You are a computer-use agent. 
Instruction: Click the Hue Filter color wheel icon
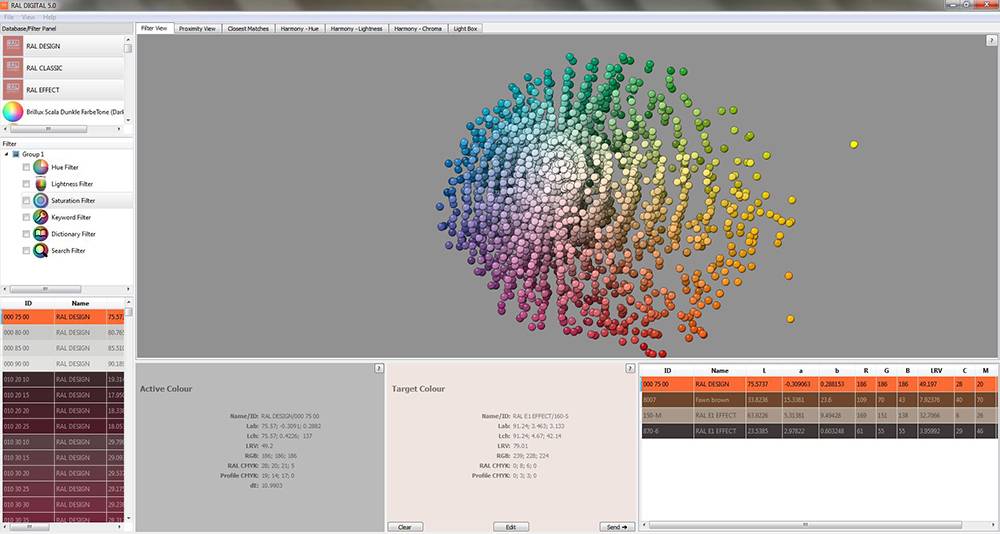tap(40, 167)
